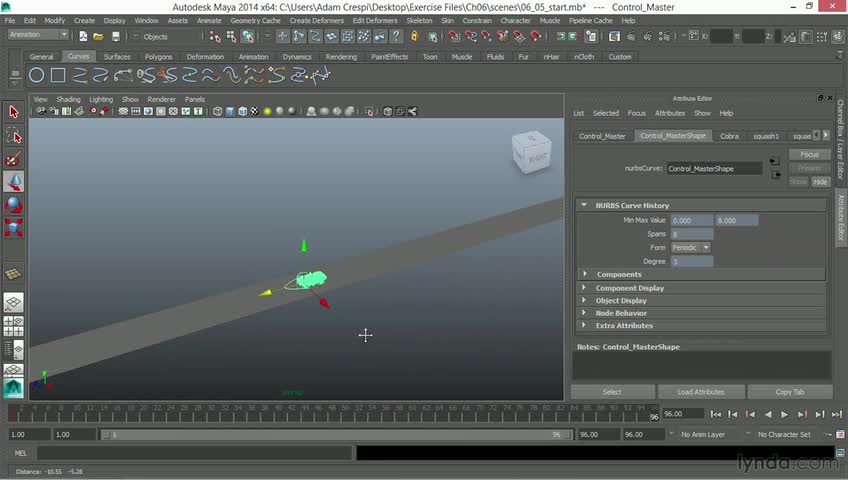The width and height of the screenshot is (848, 480).
Task: Toggle snap to grids magnet icon
Action: [452, 36]
